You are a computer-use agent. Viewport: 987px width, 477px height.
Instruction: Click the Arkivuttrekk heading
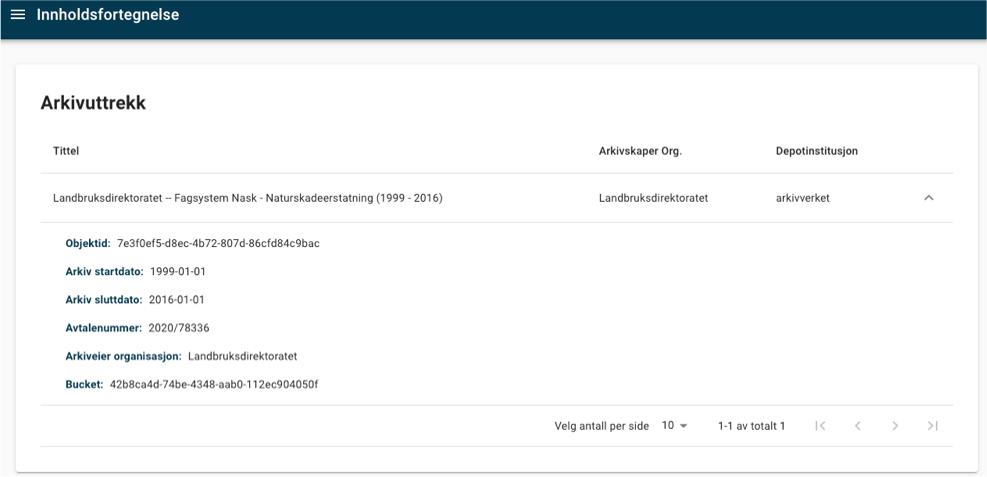coord(93,103)
